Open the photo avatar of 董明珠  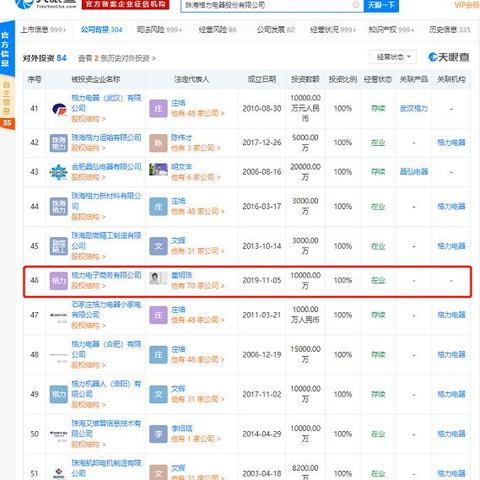pos(158,278)
